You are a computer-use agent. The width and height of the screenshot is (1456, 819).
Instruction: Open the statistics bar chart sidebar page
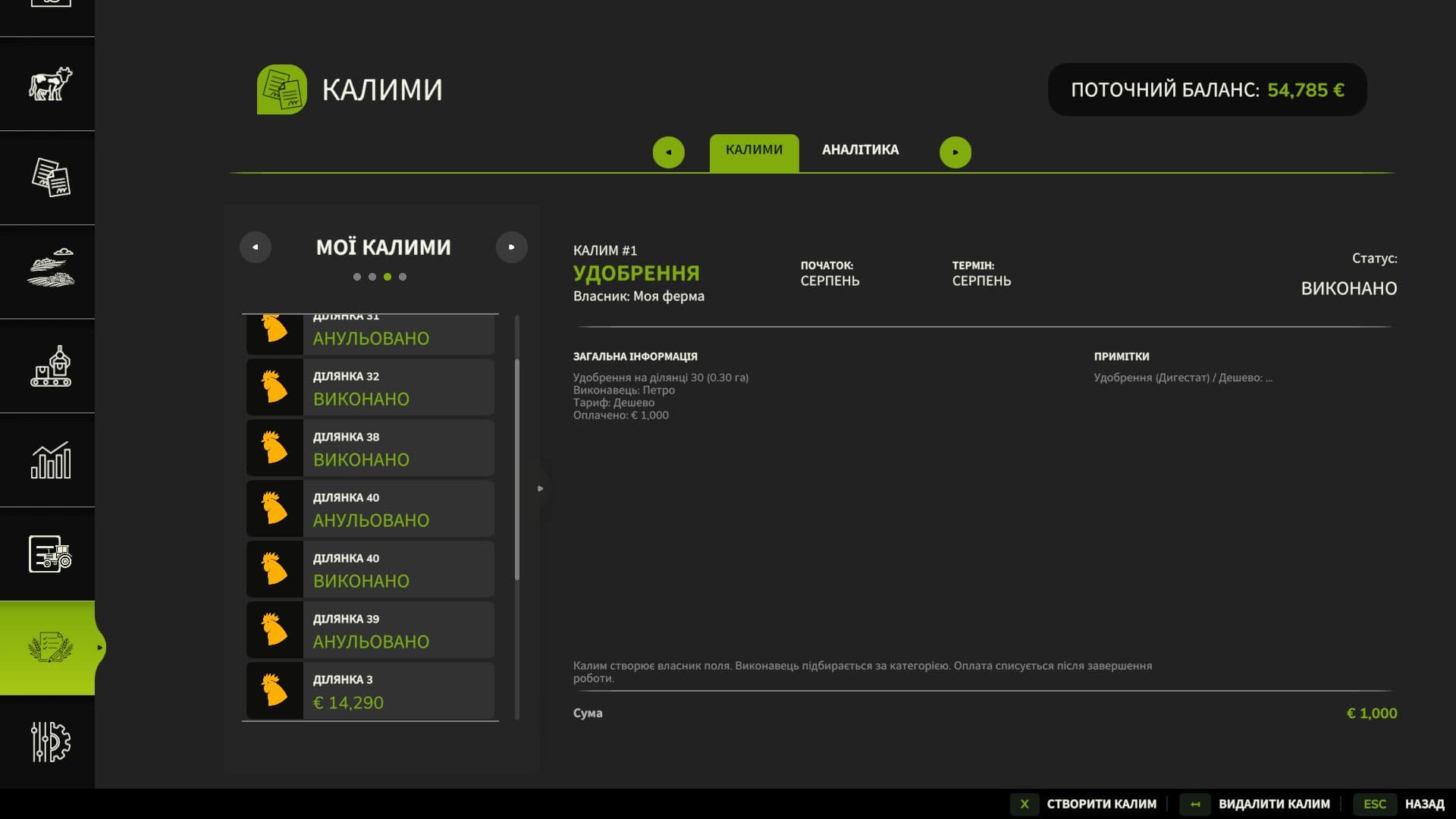50,460
